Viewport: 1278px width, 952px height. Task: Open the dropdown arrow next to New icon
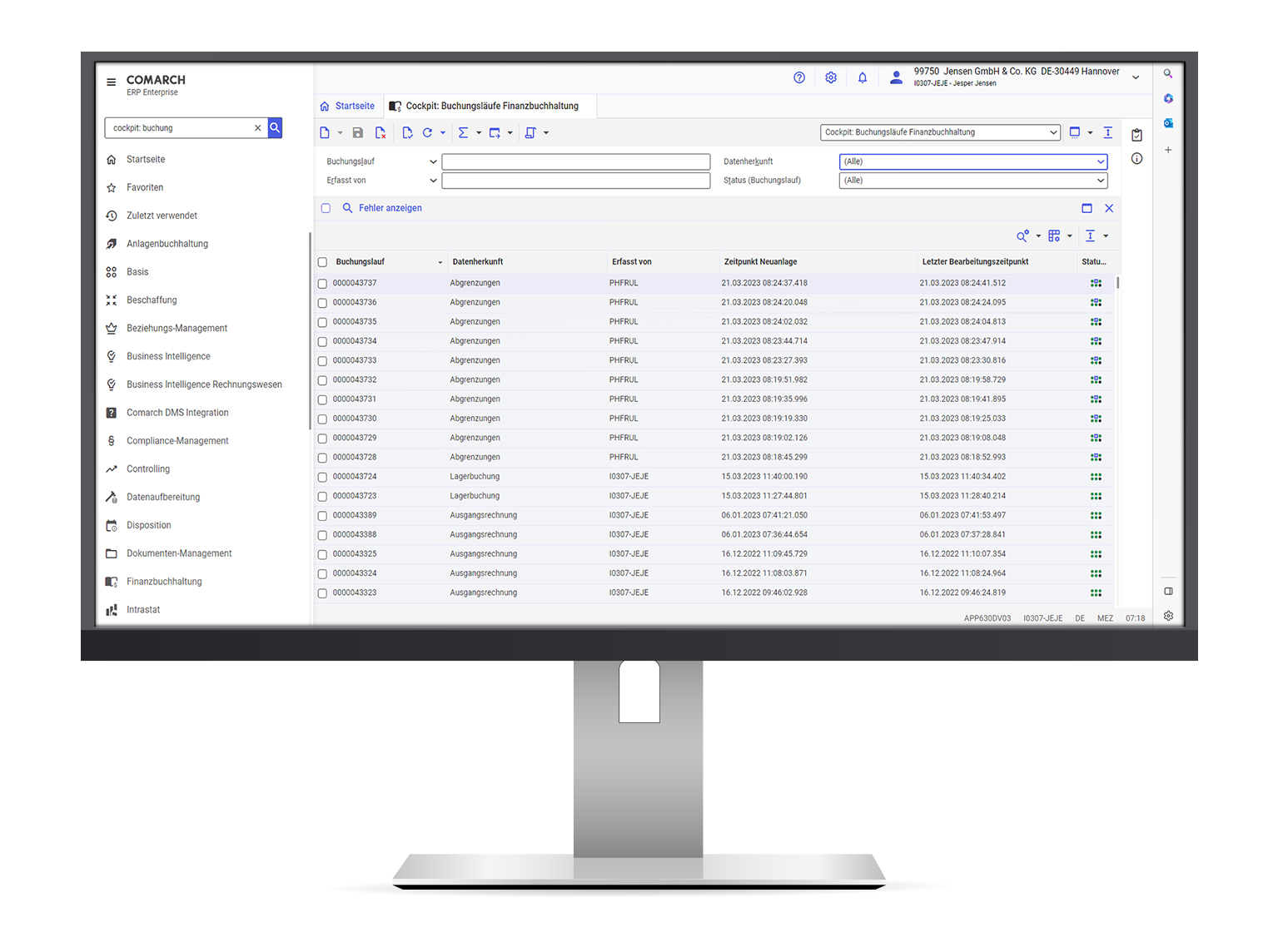click(x=340, y=133)
